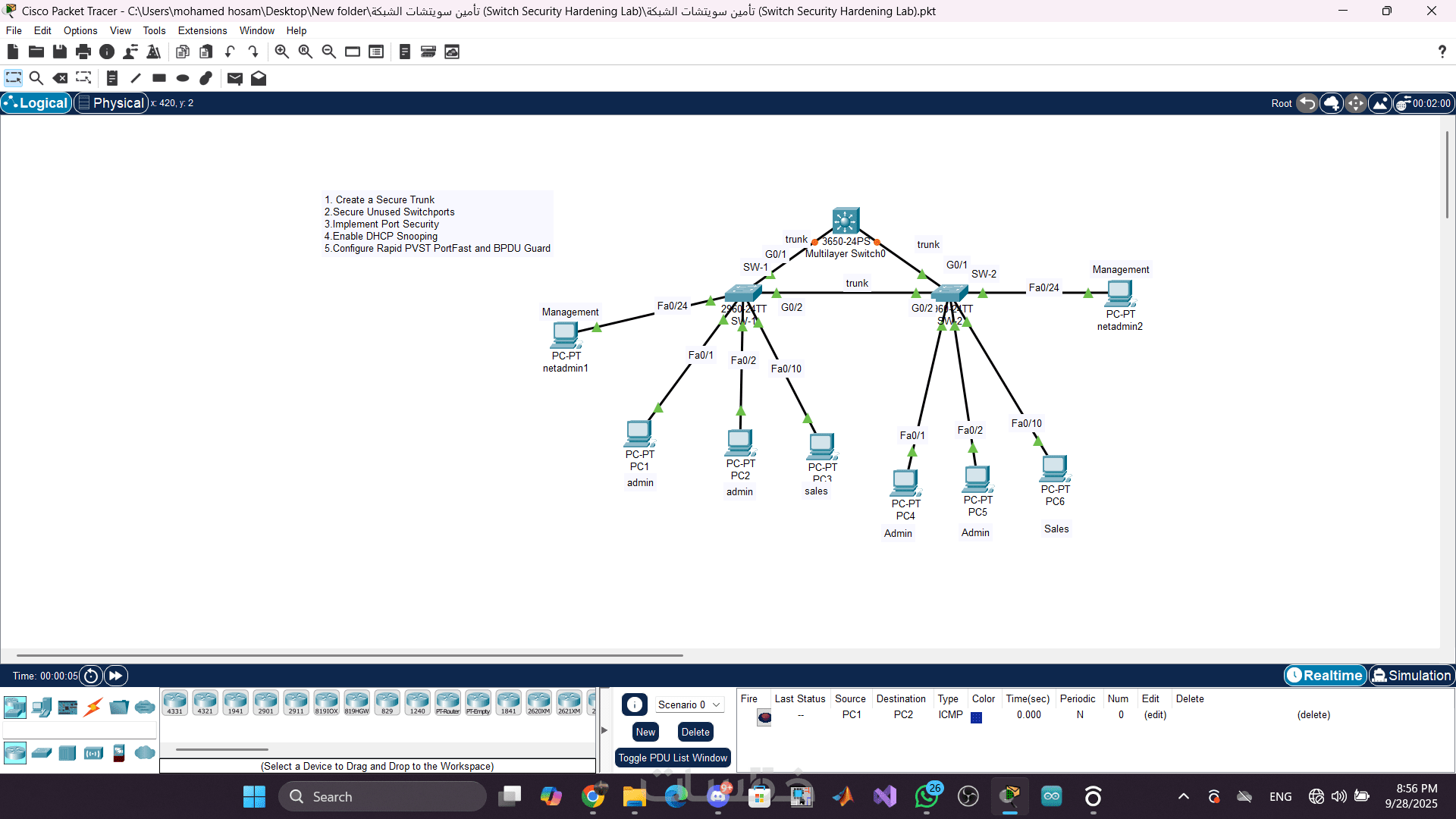
Task: Select the Place Note tool
Action: (112, 78)
